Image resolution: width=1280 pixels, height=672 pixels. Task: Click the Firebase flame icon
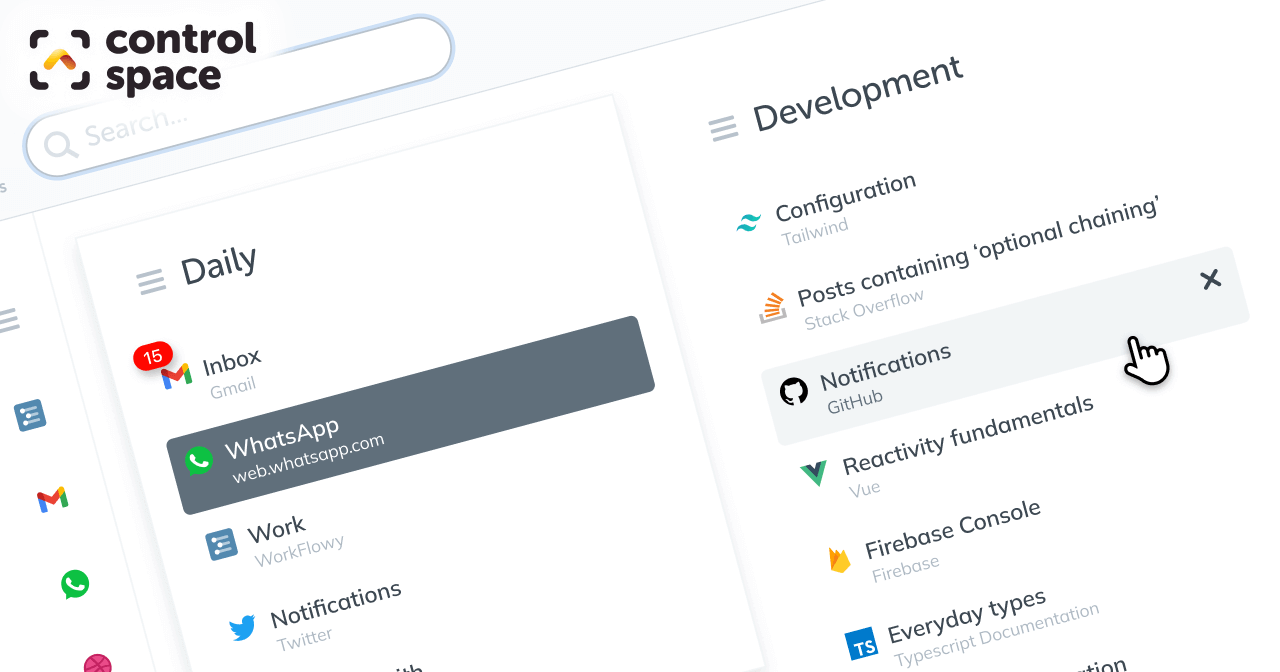tap(839, 560)
